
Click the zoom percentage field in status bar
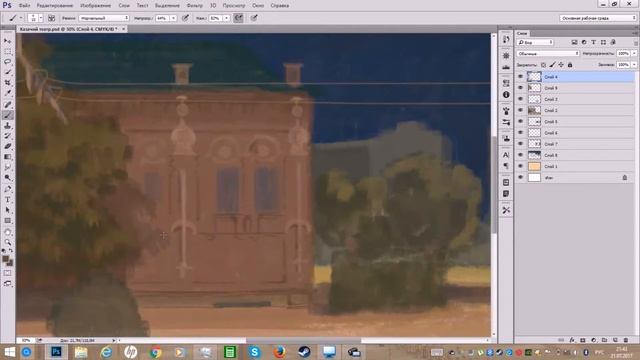[26, 340]
